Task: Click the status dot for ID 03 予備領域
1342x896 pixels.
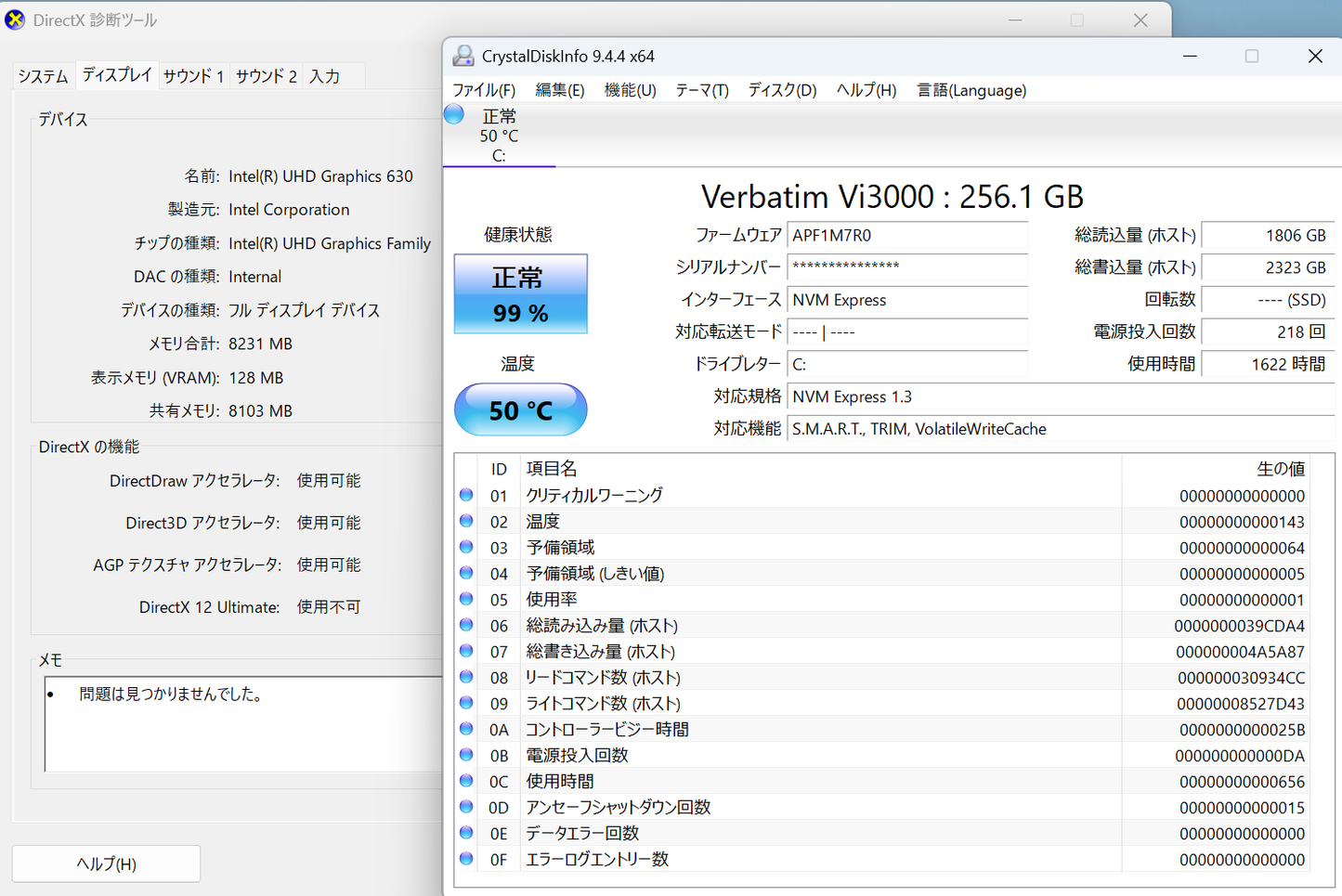Action: pyautogui.click(x=466, y=547)
